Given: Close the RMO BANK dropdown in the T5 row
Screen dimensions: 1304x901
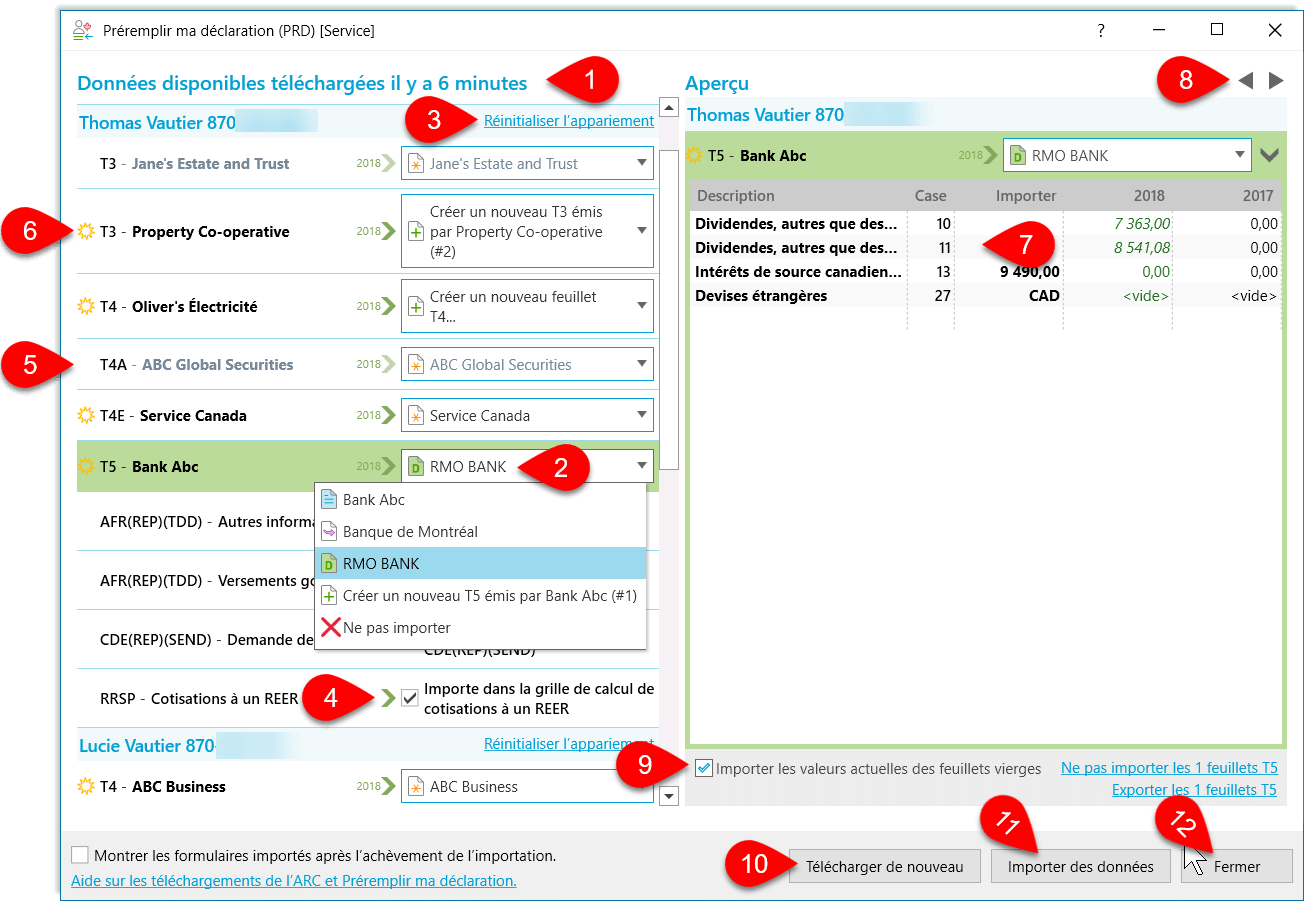Looking at the screenshot, I should coord(641,466).
